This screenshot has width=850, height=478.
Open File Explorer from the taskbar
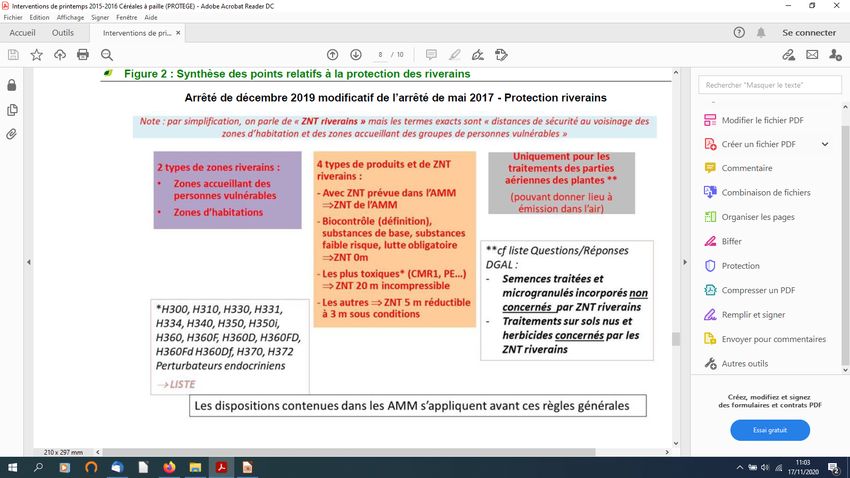click(x=195, y=467)
